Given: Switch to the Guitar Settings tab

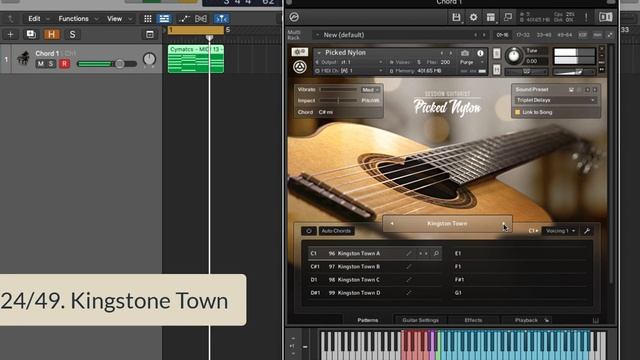Looking at the screenshot, I should [x=420, y=320].
